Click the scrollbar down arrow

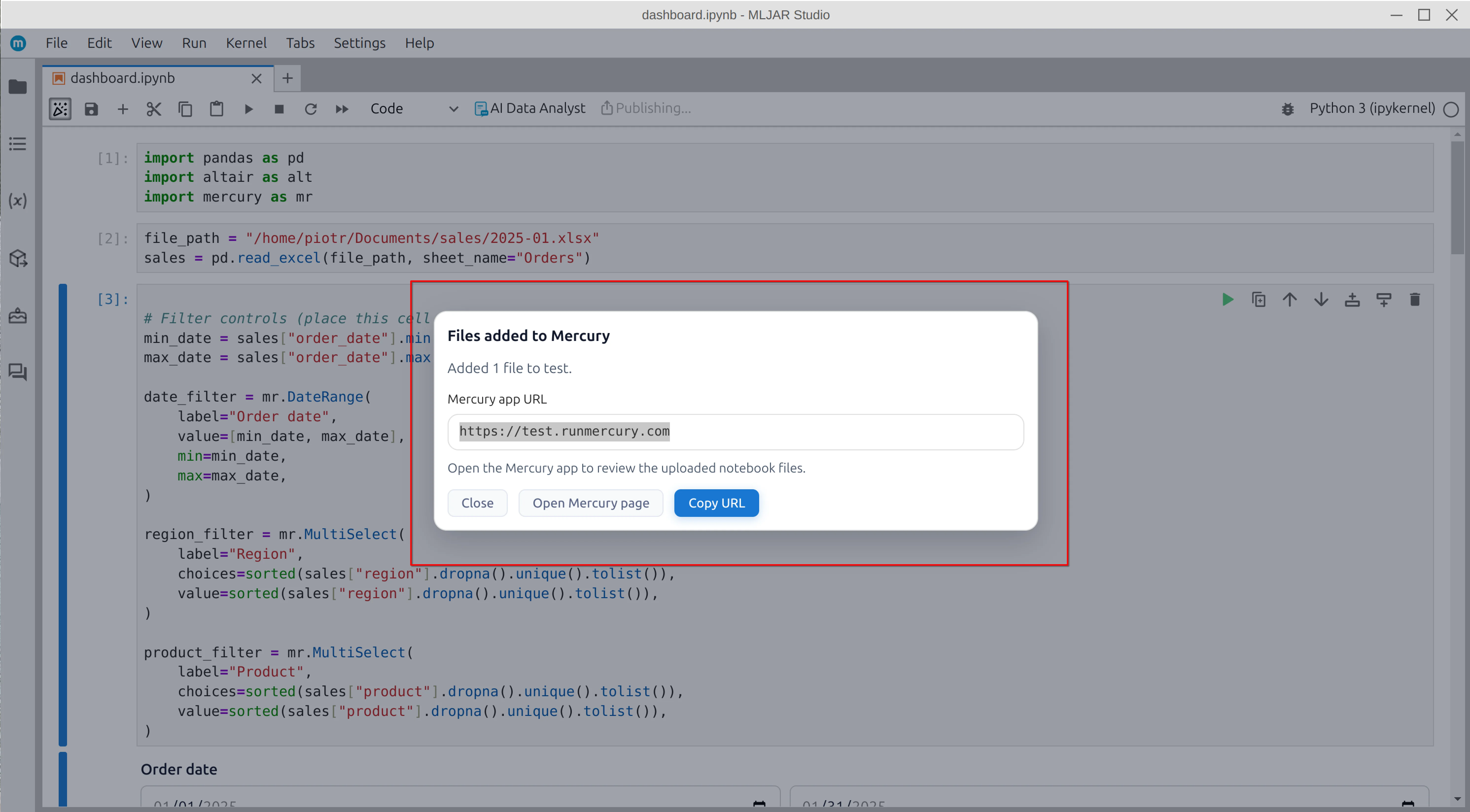pos(1458,799)
